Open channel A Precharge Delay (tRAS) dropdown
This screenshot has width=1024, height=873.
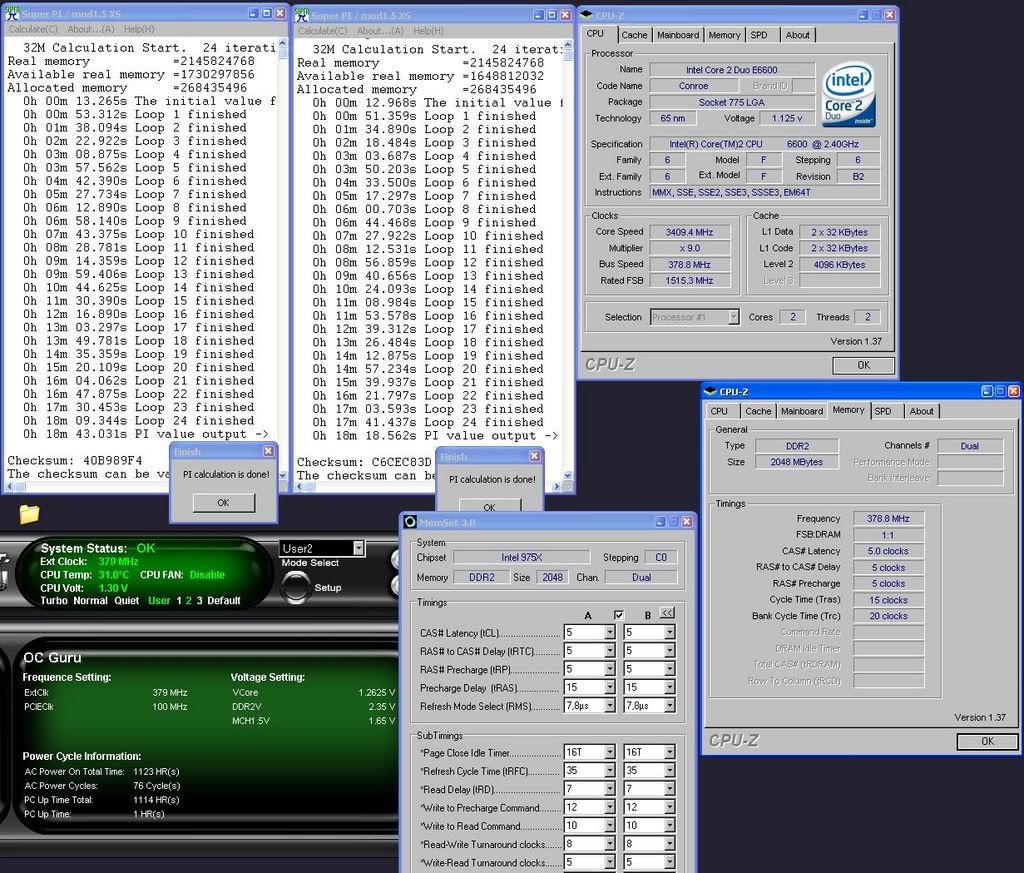[x=609, y=687]
